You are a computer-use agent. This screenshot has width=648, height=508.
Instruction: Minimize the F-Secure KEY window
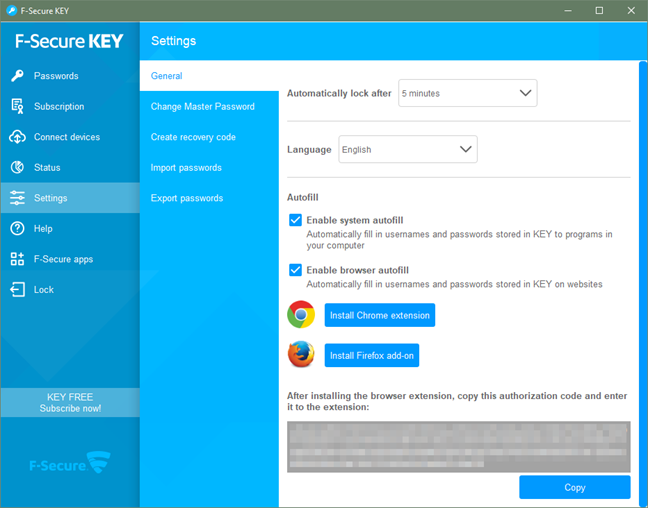pos(568,10)
